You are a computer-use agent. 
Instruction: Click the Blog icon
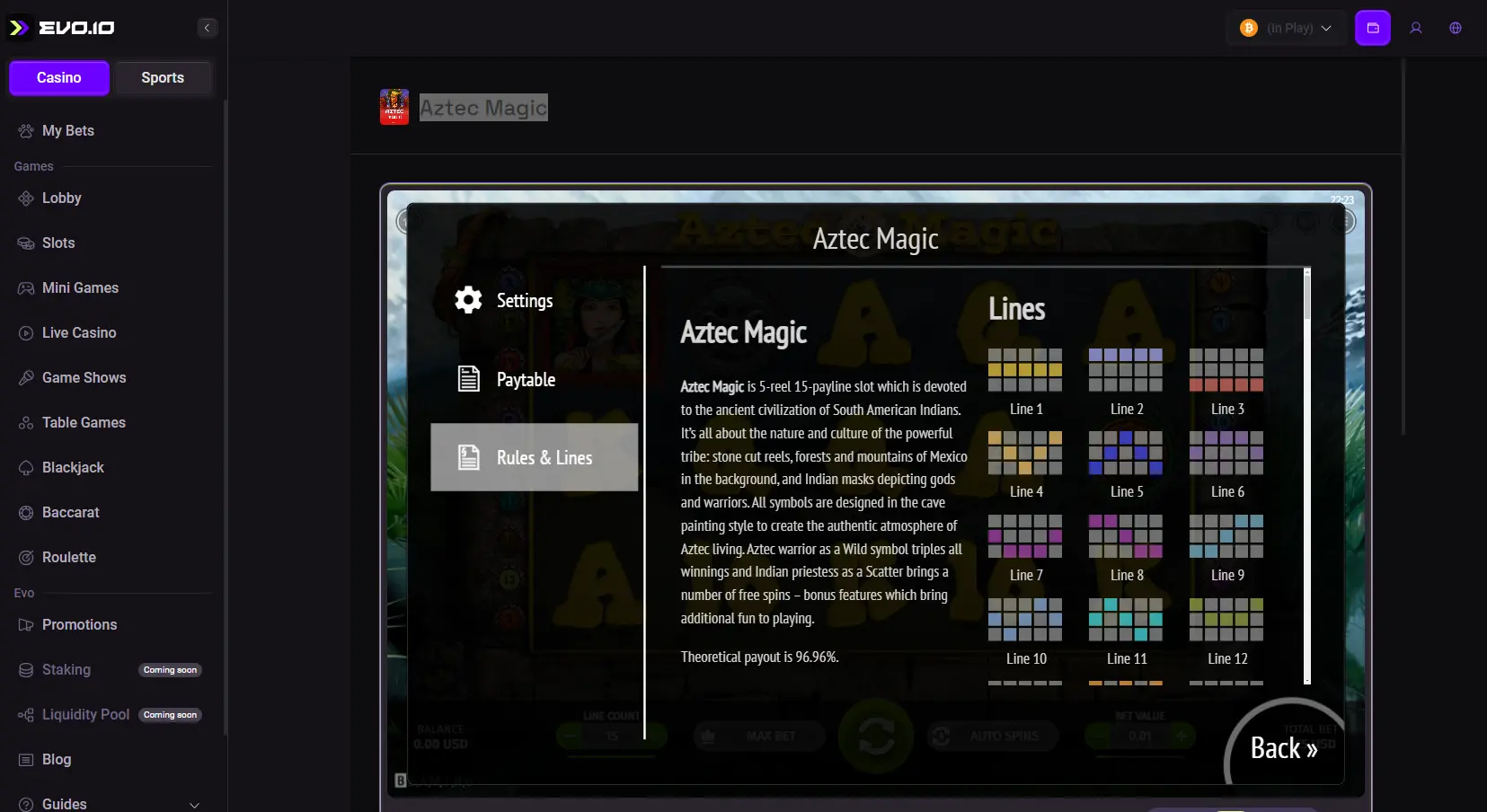26,760
